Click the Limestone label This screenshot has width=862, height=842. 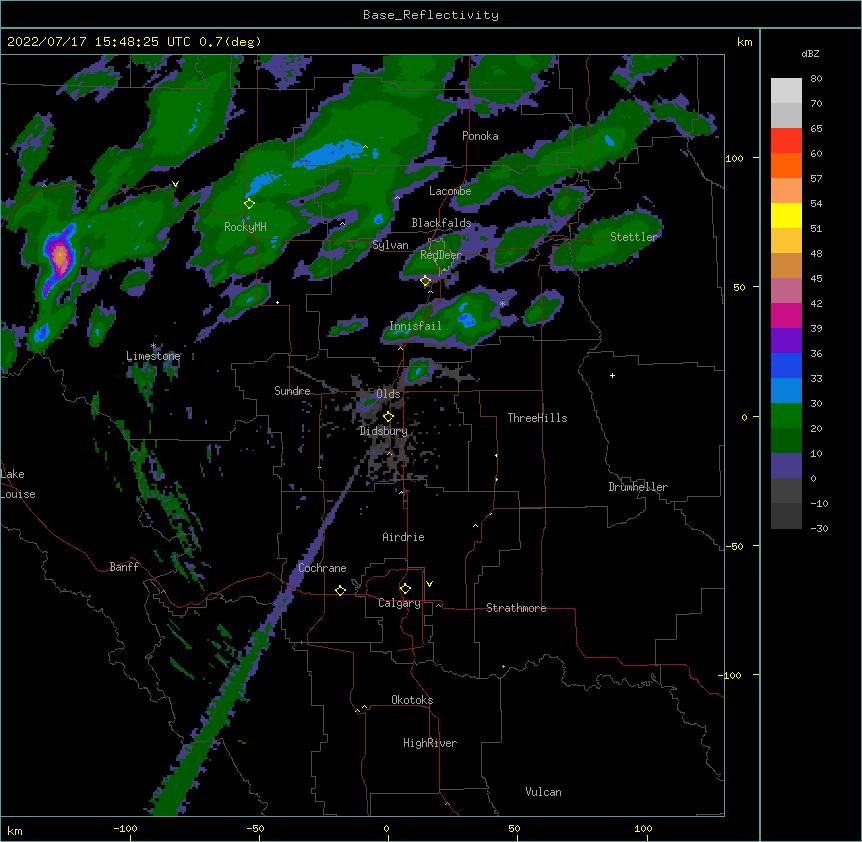click(153, 356)
